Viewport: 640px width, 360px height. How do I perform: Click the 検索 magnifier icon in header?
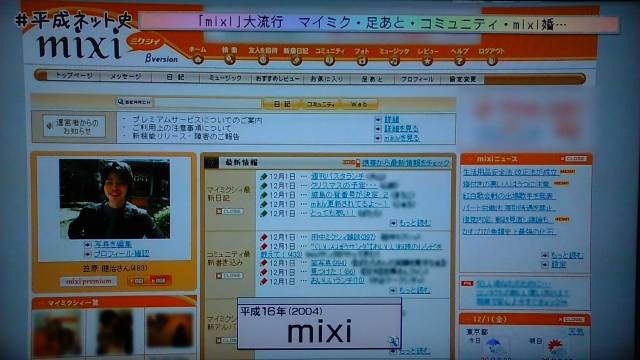point(230,60)
